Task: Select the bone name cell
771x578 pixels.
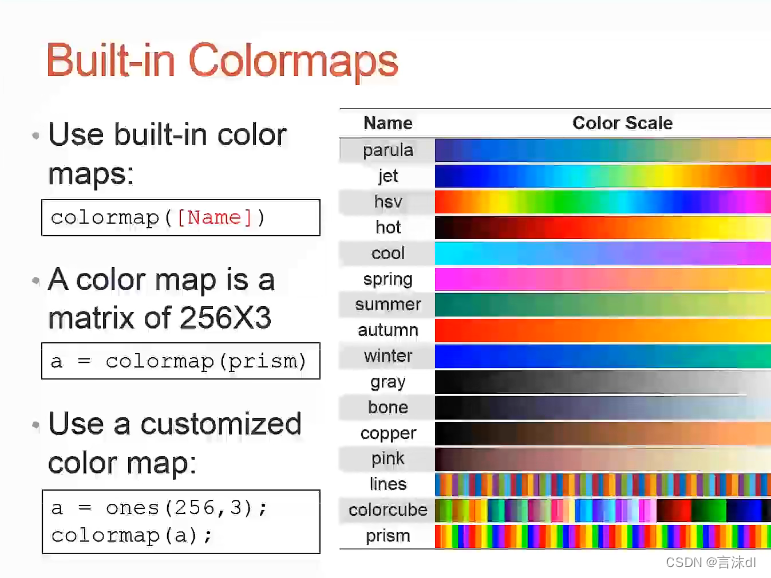Action: (388, 407)
